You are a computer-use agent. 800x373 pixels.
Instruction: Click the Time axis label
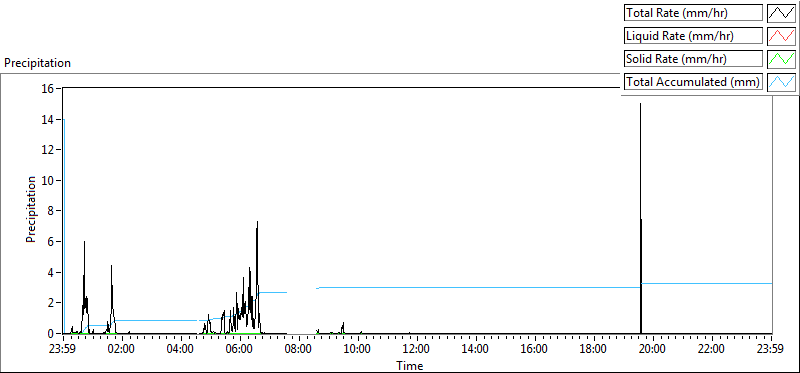click(410, 366)
